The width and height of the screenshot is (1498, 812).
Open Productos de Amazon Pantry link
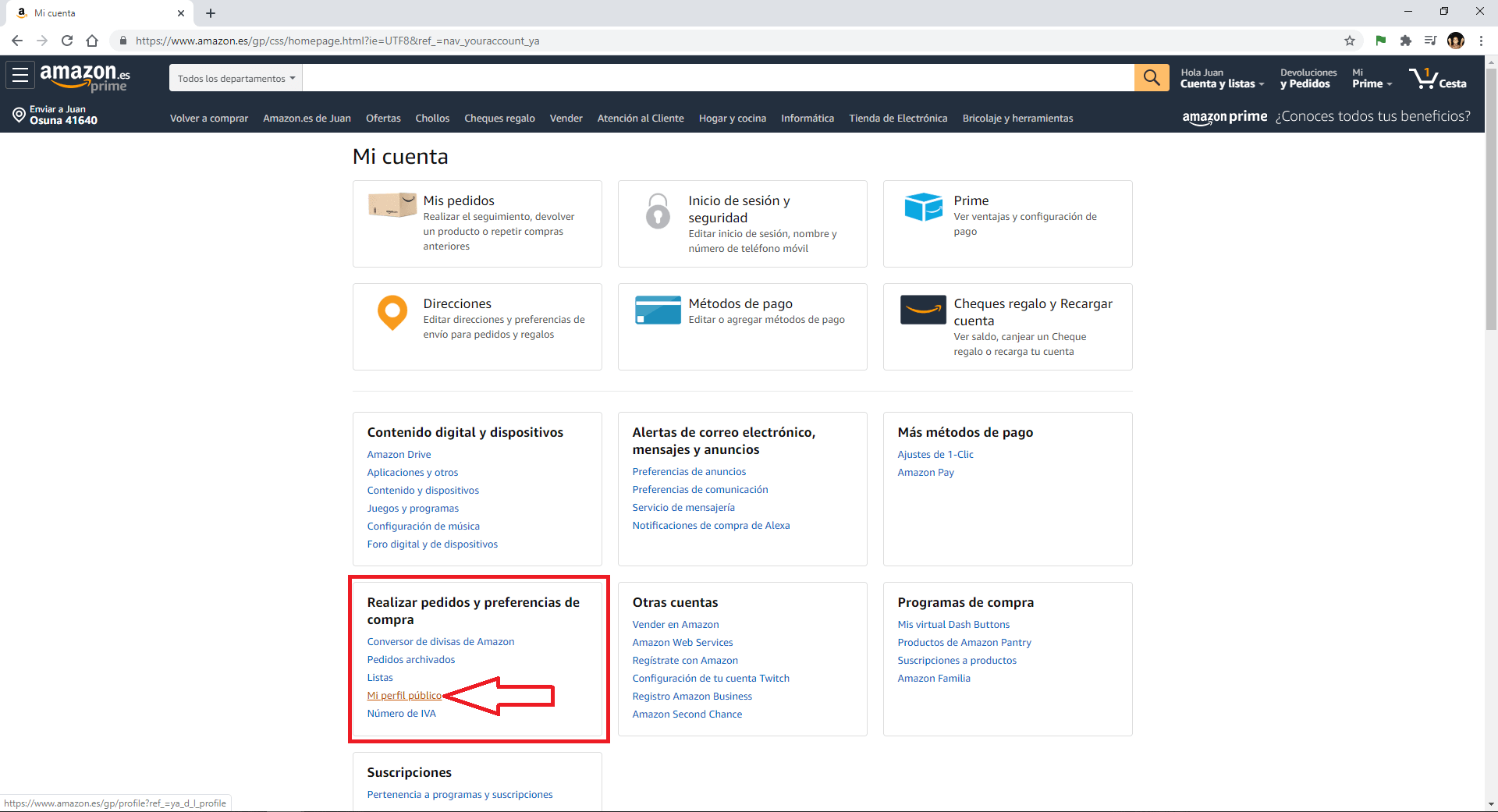[x=964, y=643]
